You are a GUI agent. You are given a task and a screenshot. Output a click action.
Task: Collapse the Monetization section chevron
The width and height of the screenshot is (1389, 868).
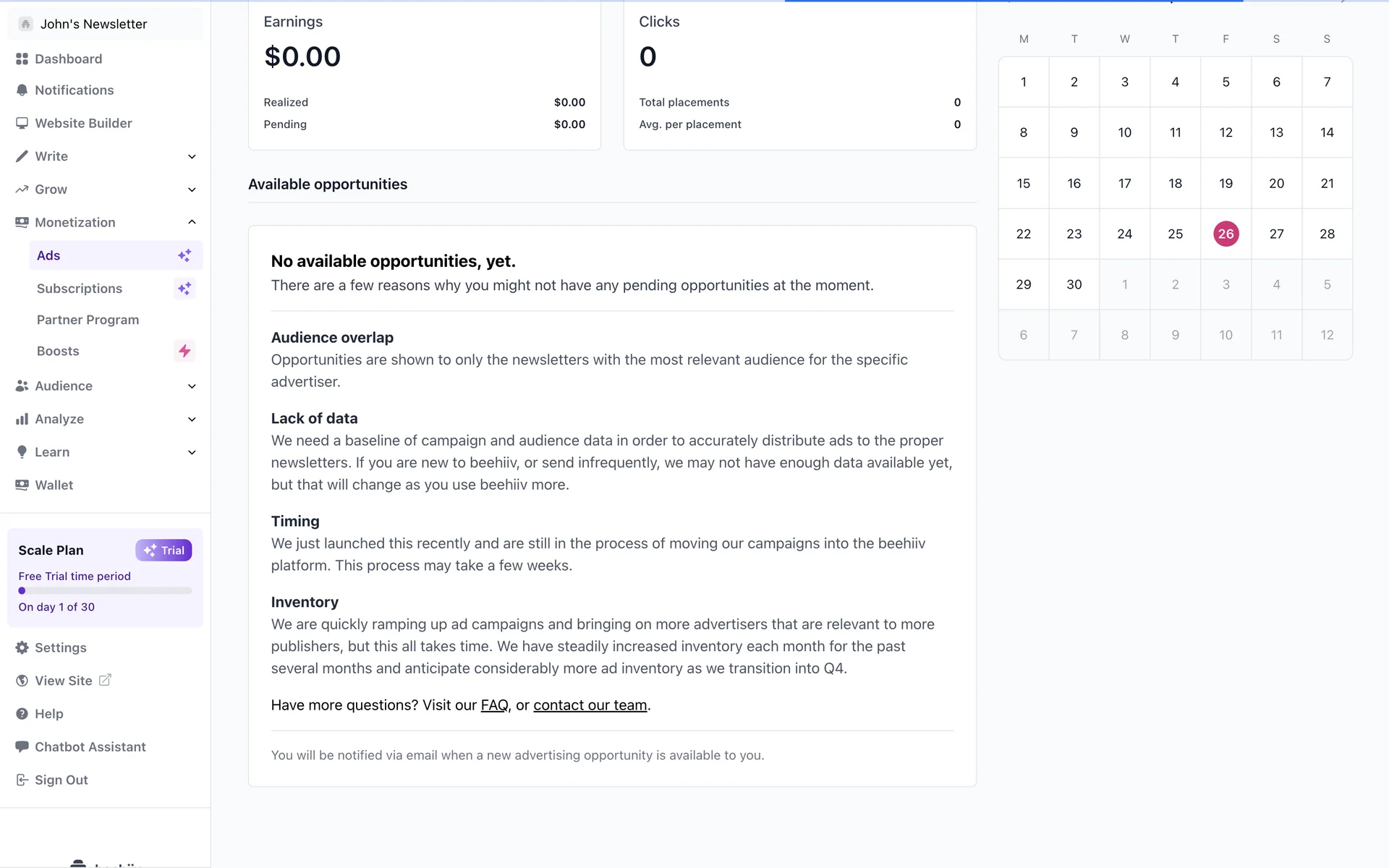tap(192, 222)
